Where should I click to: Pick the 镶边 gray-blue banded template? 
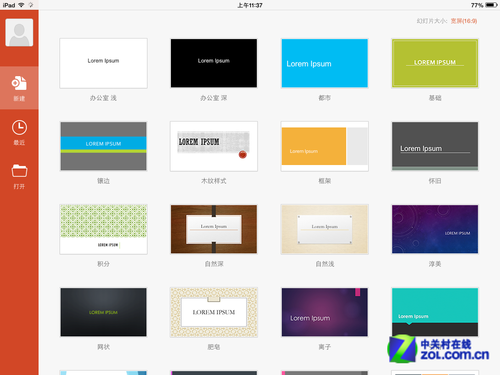tap(103, 146)
